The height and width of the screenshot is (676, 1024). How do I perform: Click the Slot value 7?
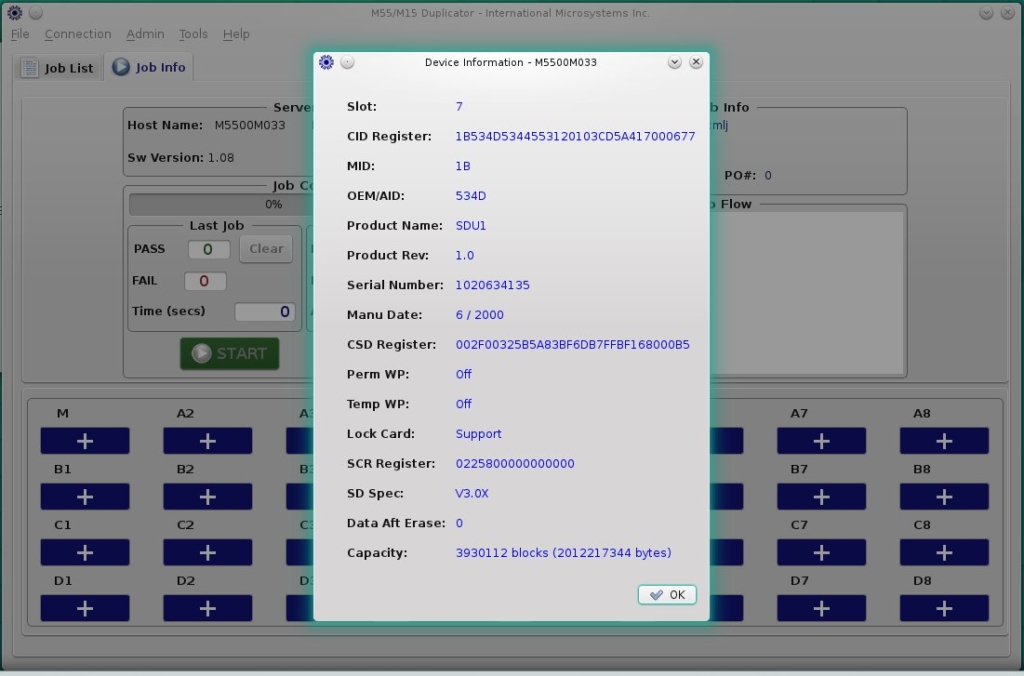tap(459, 106)
